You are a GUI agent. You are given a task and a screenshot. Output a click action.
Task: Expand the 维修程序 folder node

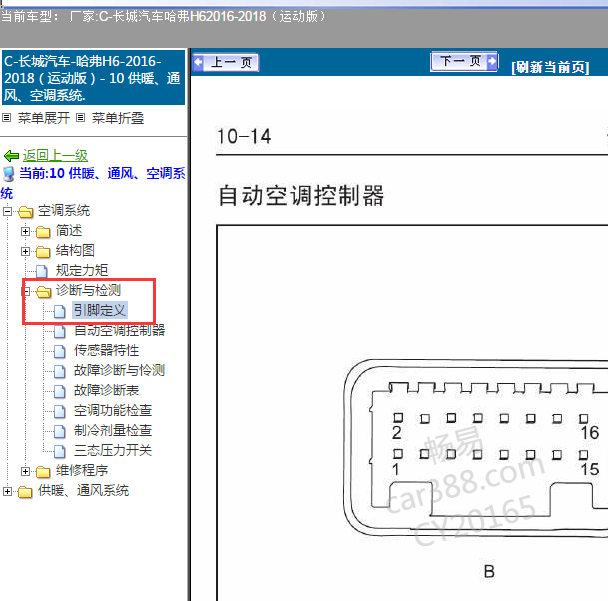coord(25,471)
